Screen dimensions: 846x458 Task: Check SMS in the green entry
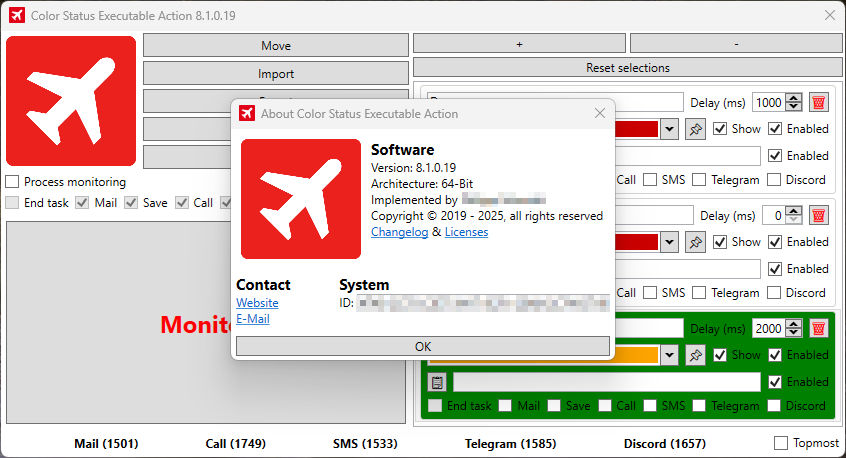tap(651, 406)
